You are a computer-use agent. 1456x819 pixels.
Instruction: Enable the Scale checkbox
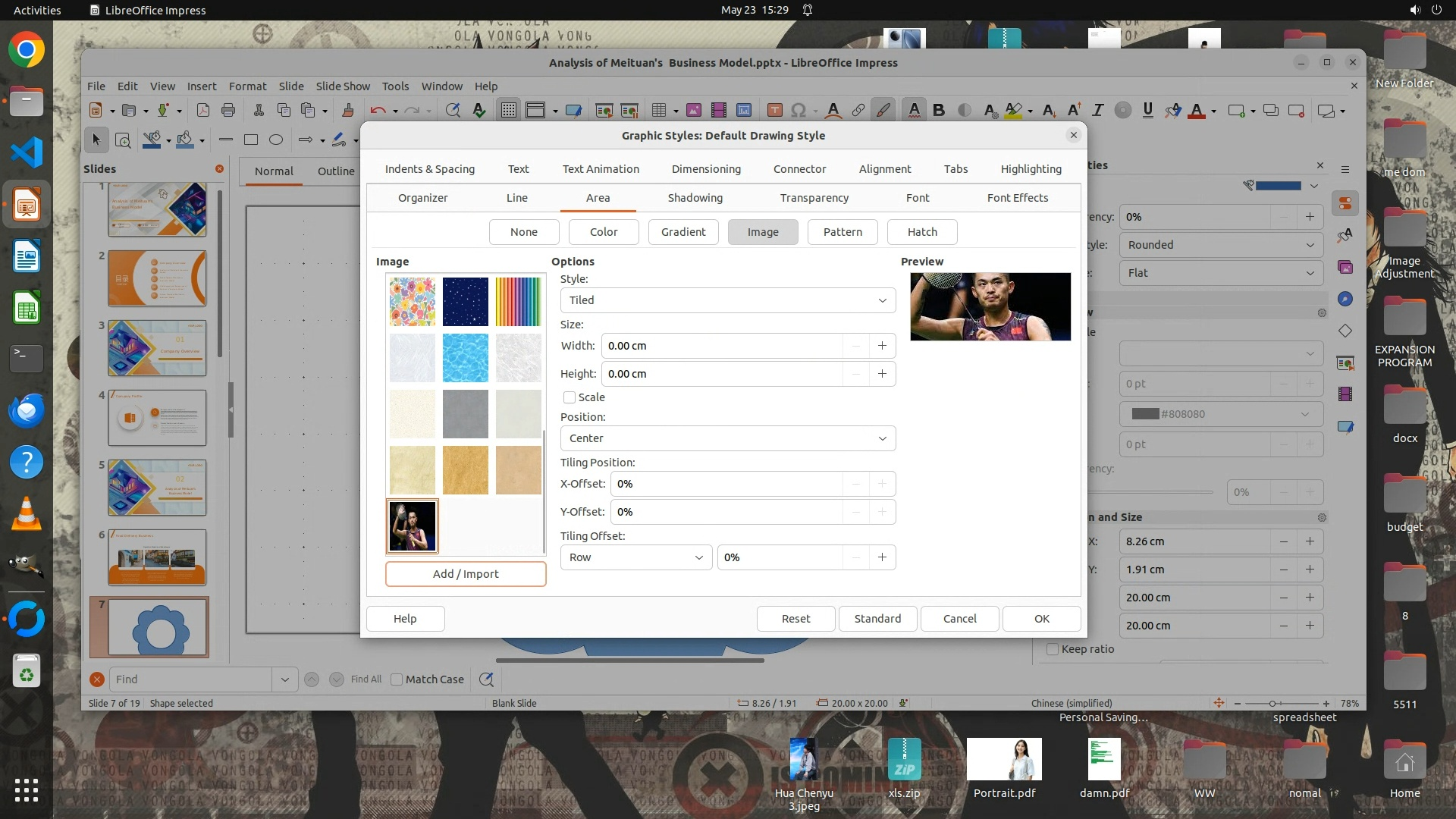coord(570,397)
